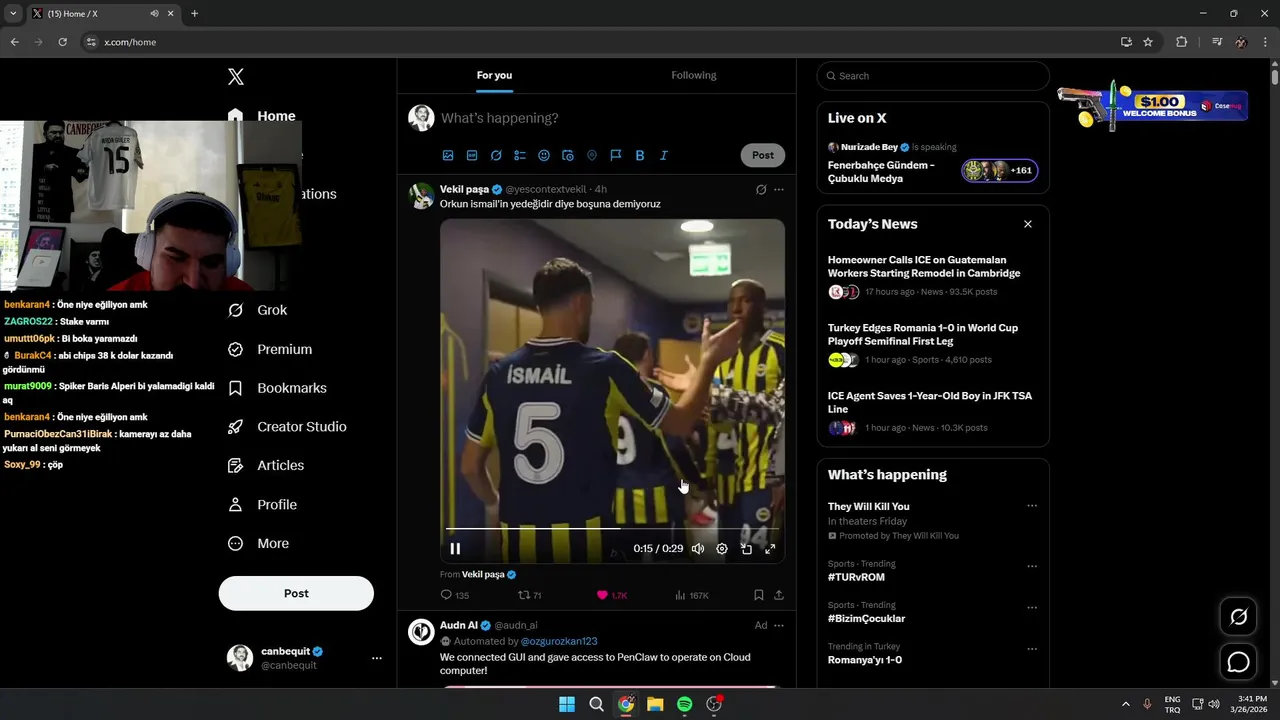Open account menu dots next to canbequit

(377, 658)
